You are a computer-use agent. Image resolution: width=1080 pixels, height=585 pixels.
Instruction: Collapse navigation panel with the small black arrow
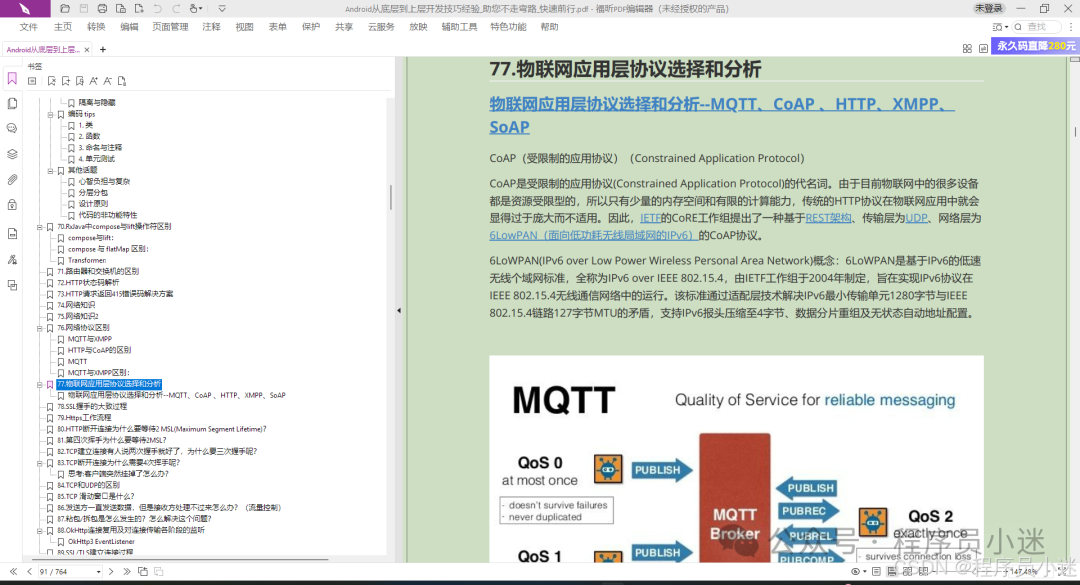tap(399, 311)
